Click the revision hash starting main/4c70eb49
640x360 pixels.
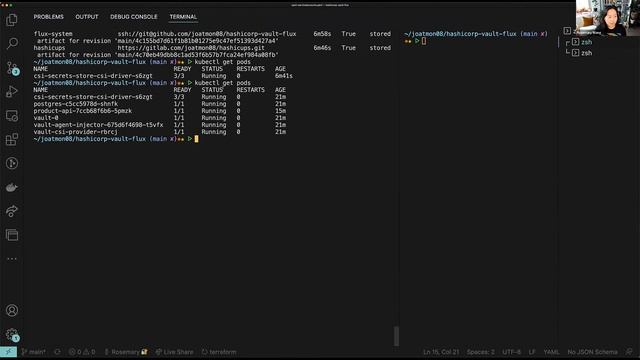tap(196, 55)
